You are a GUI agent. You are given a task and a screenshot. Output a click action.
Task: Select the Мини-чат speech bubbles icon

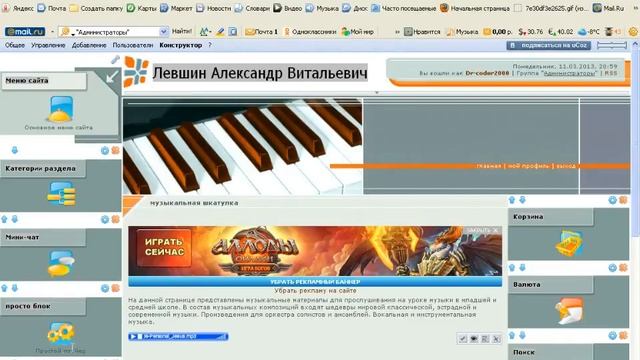click(x=61, y=263)
